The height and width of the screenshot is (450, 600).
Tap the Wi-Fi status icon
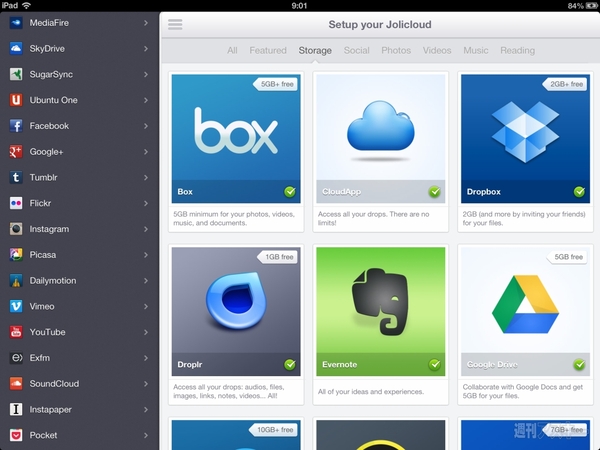[26, 5]
